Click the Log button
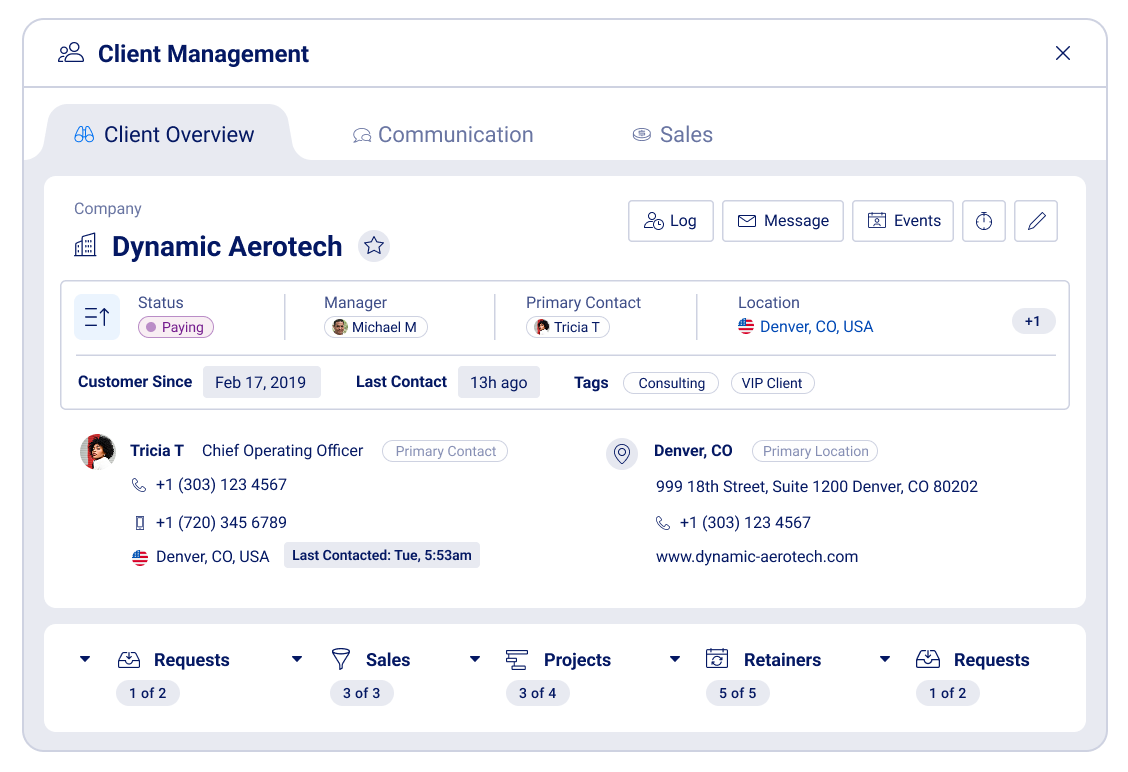Screen dimensions: 1128x772 tap(670, 221)
